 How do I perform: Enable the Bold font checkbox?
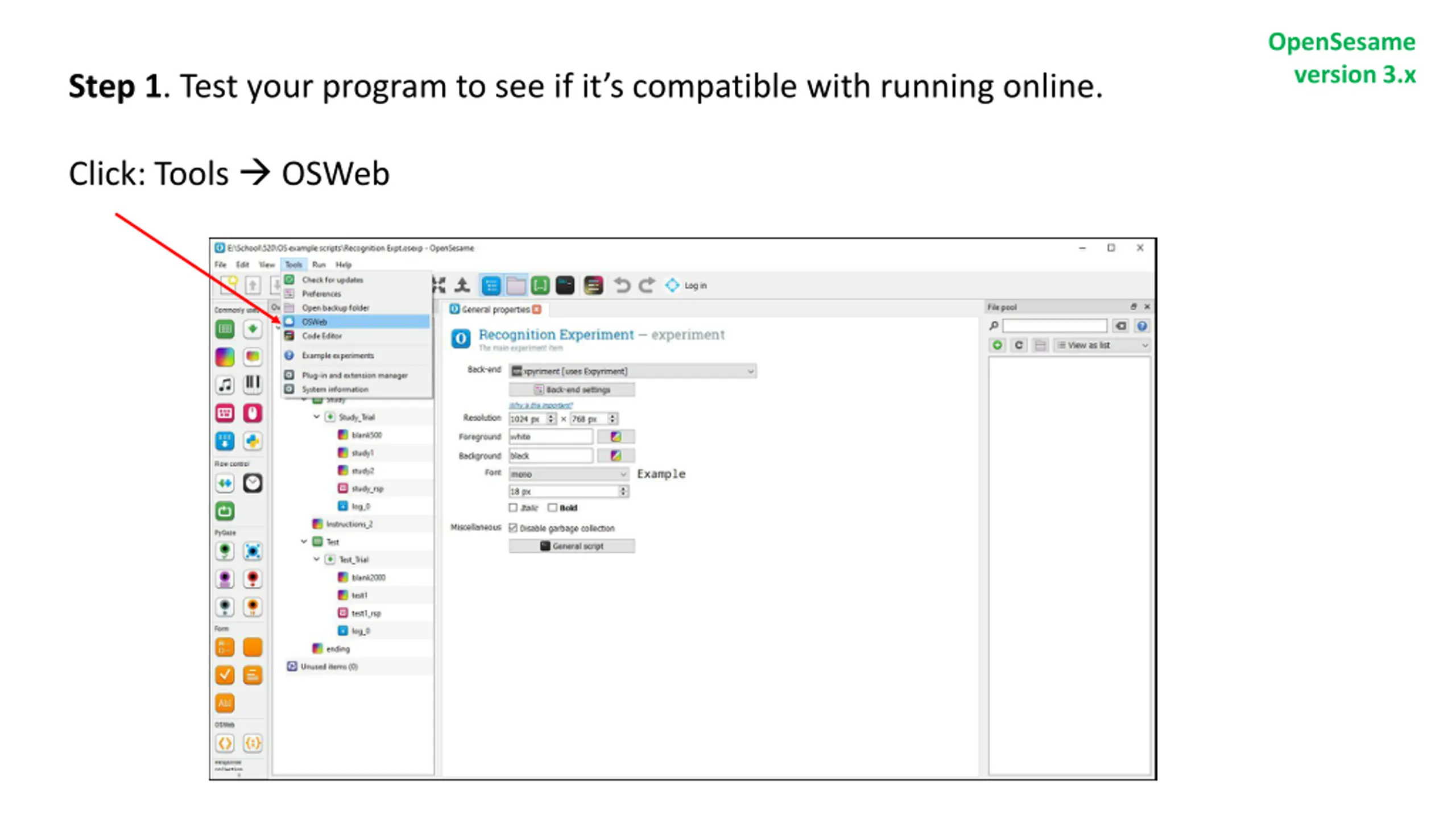pyautogui.click(x=552, y=508)
